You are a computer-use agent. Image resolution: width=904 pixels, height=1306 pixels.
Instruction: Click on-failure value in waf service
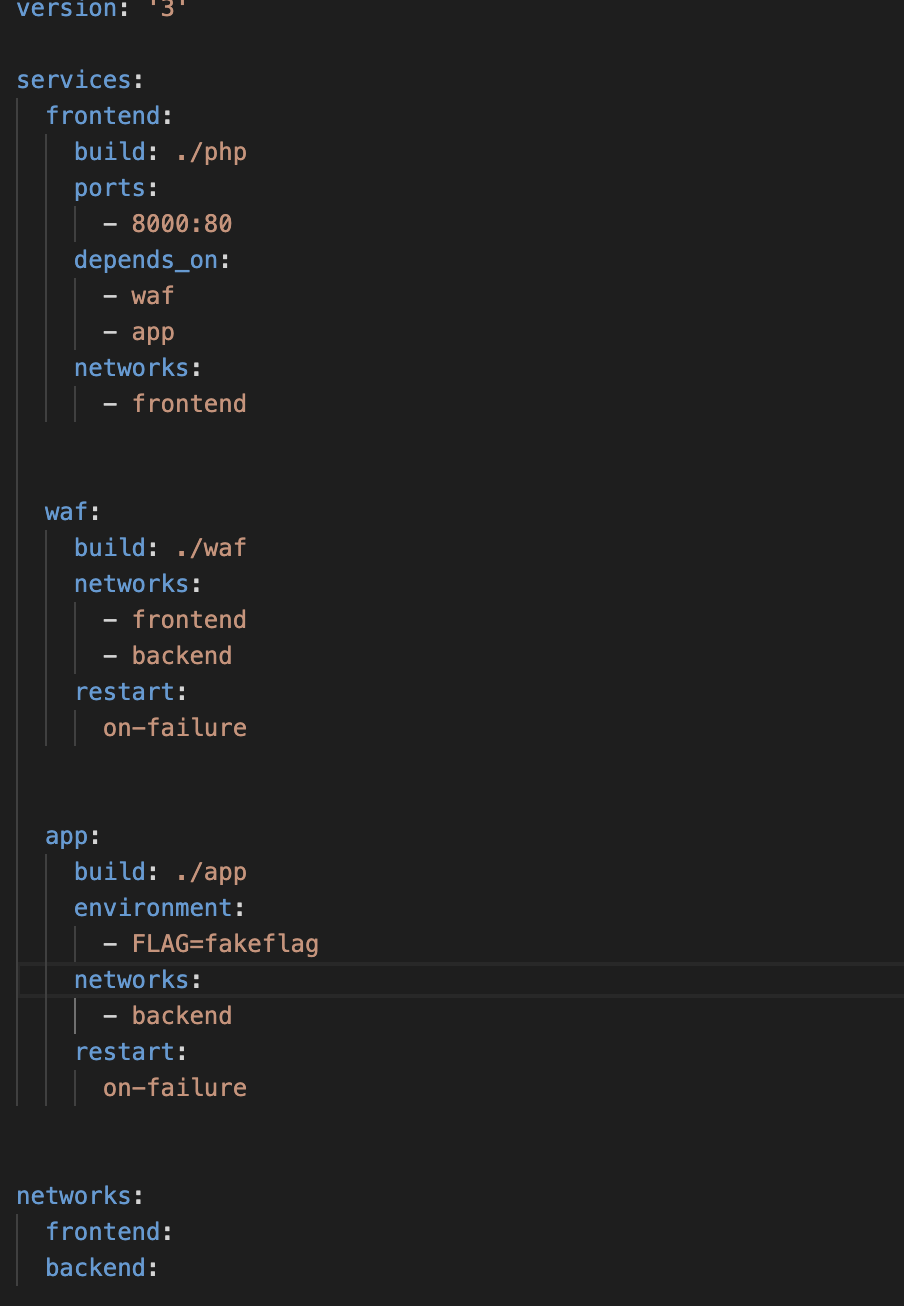pyautogui.click(x=174, y=728)
